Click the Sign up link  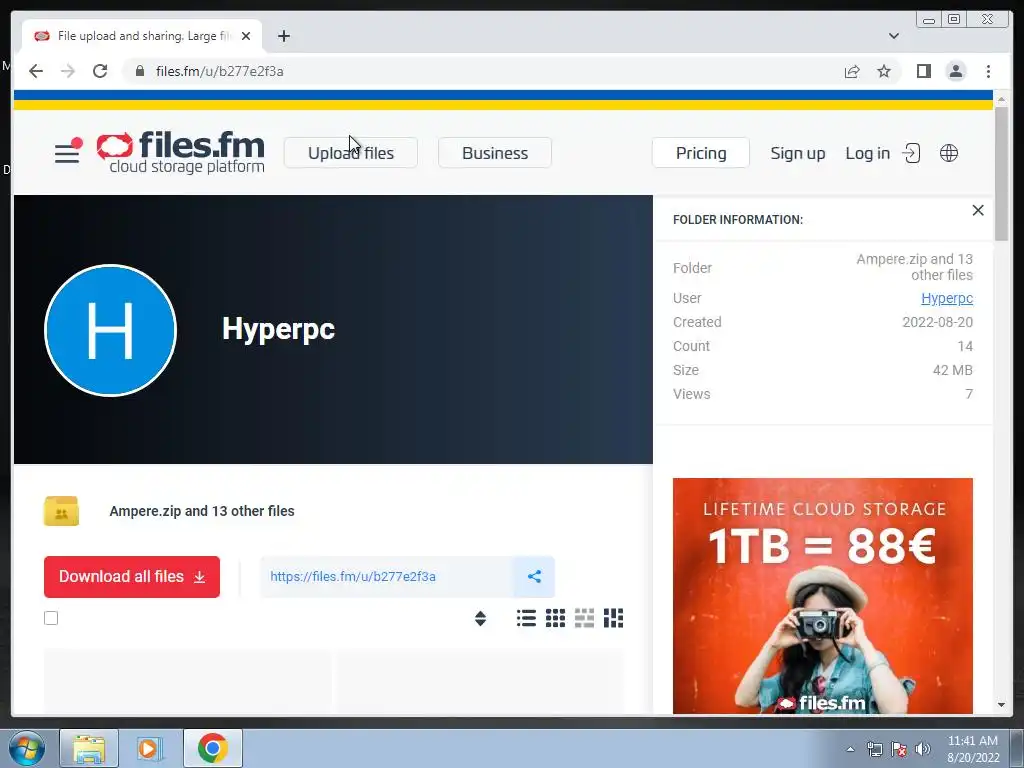797,153
